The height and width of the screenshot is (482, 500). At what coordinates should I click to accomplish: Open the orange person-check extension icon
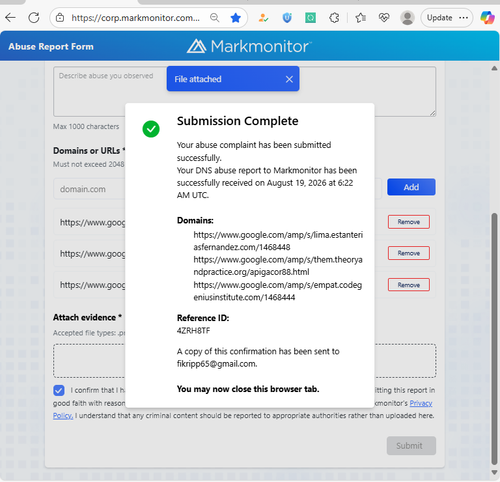tap(263, 18)
